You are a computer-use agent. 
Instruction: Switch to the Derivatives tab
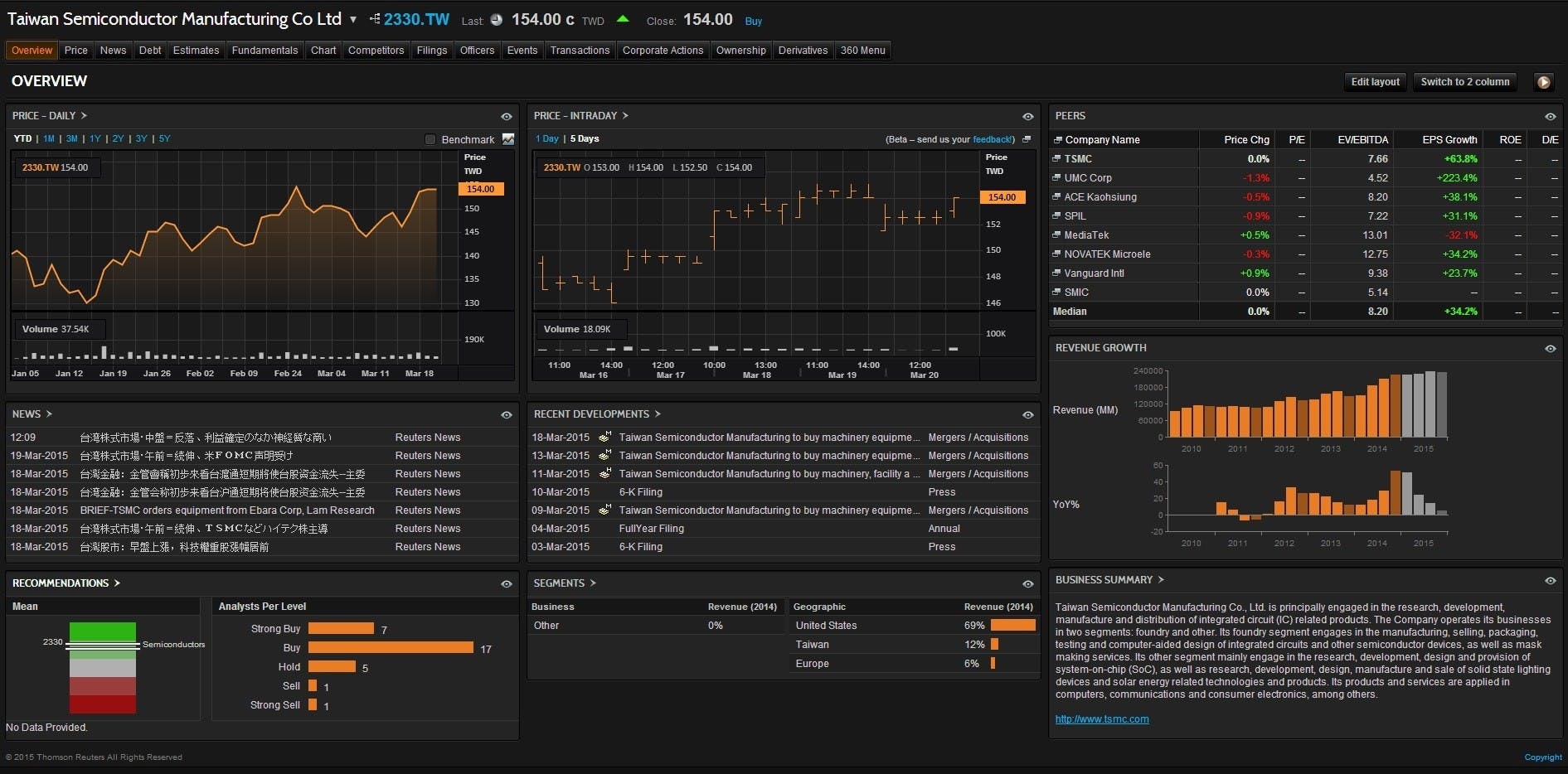click(803, 51)
